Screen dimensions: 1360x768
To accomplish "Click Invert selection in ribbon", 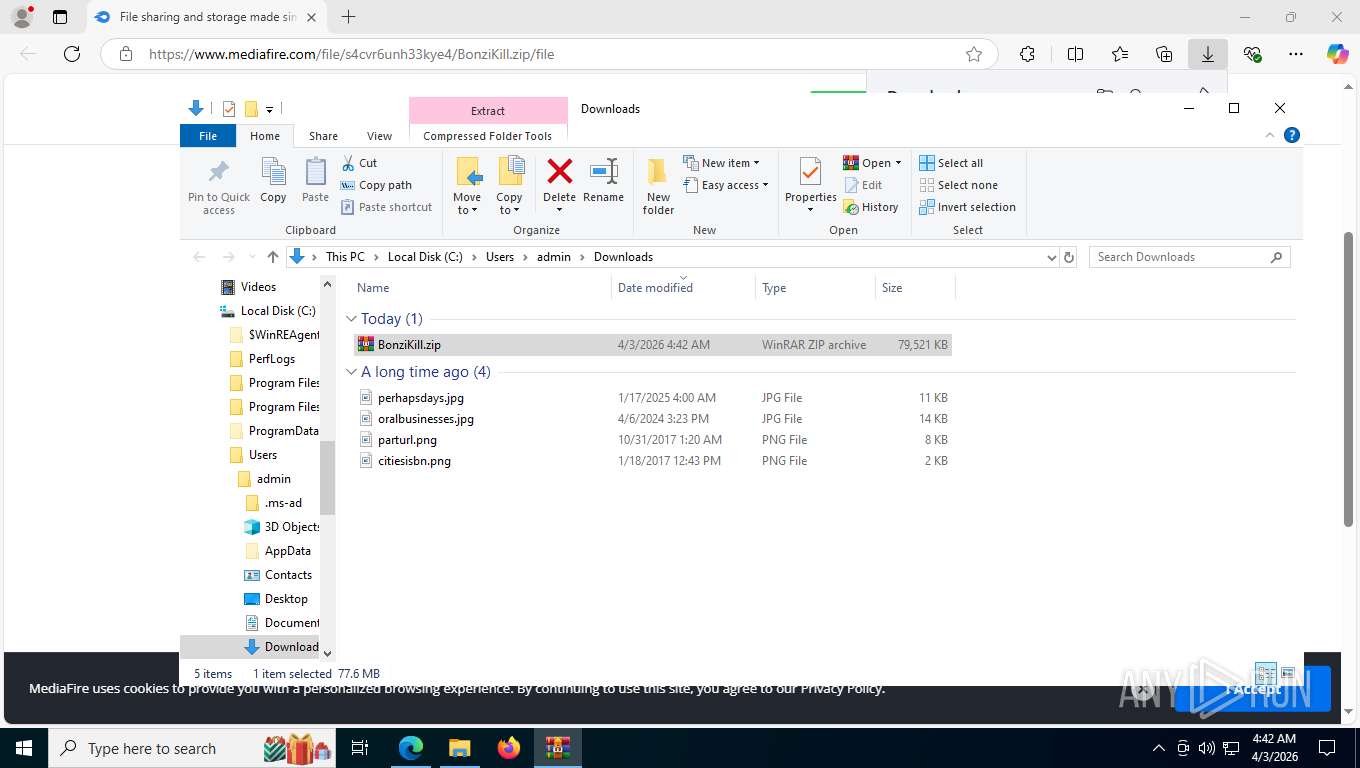I will (x=967, y=207).
